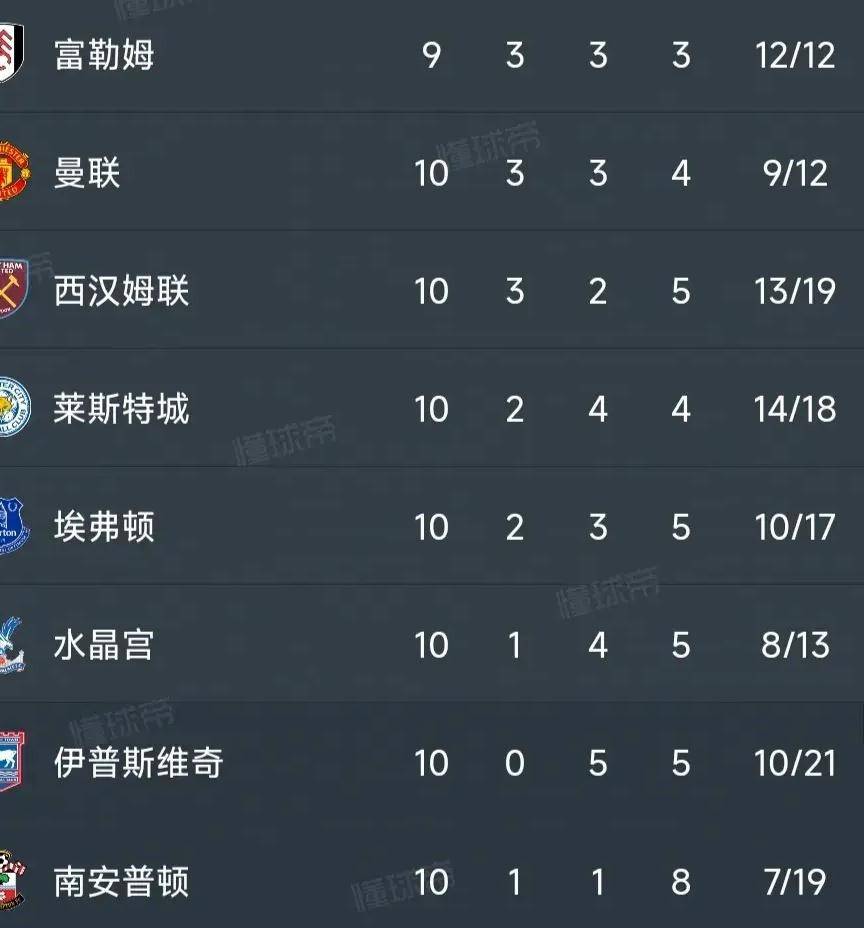Screen dimensions: 864x928
Task: Open the 富勒姆 team name link
Action: pos(104,55)
